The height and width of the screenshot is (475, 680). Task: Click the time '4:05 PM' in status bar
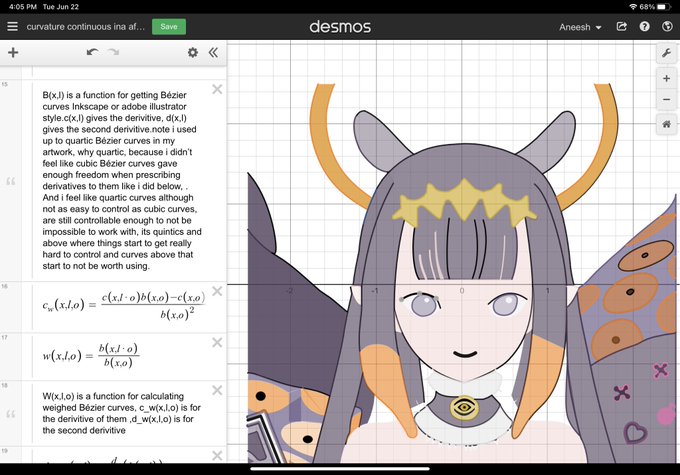23,7
